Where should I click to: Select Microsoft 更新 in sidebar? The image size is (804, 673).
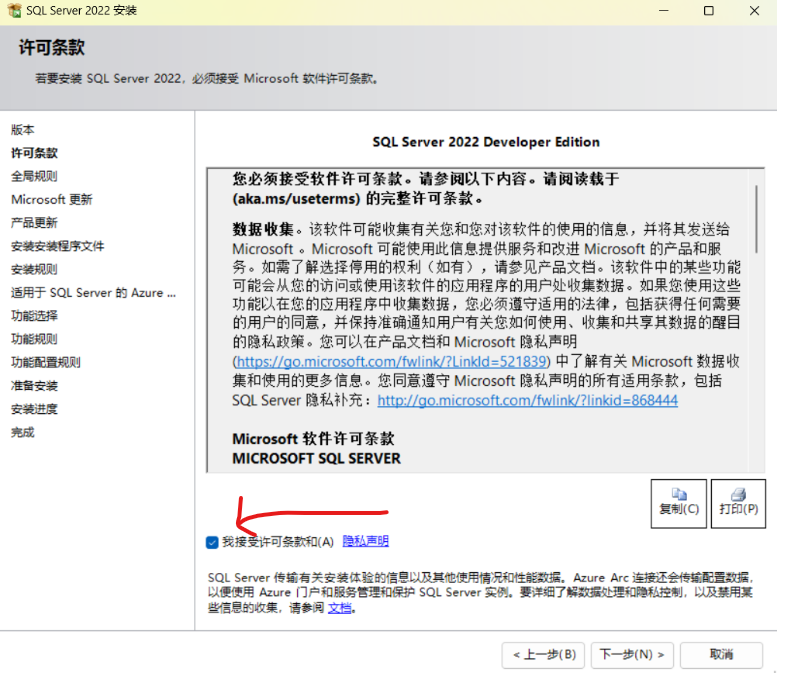tap(51, 199)
